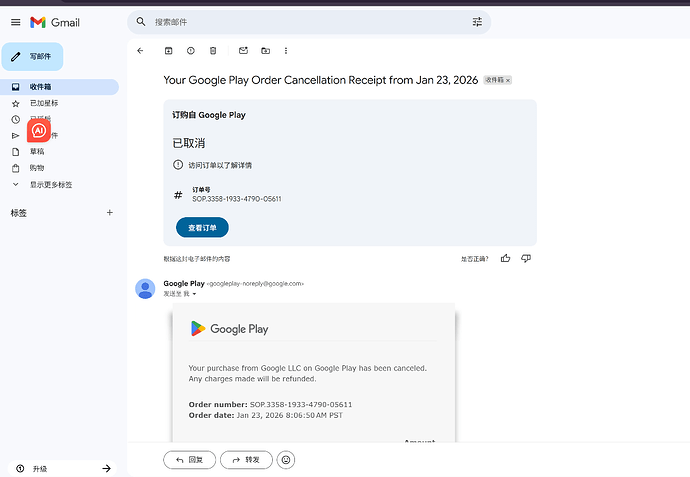Click the snoozed clock icon in sidebar
Image resolution: width=690 pixels, height=477 pixels.
(15, 119)
